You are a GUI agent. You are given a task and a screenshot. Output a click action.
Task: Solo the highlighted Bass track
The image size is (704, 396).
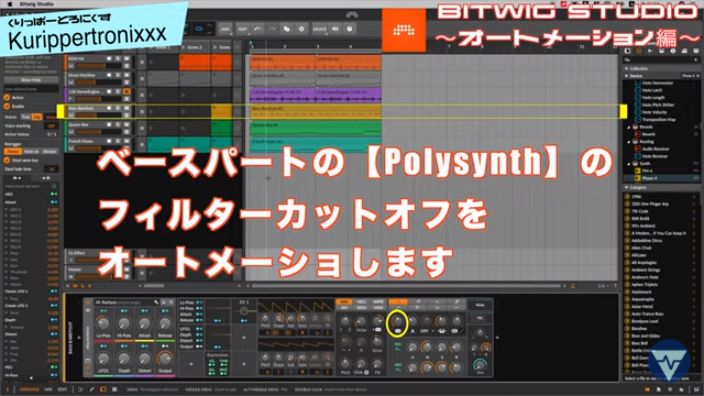click(x=118, y=108)
